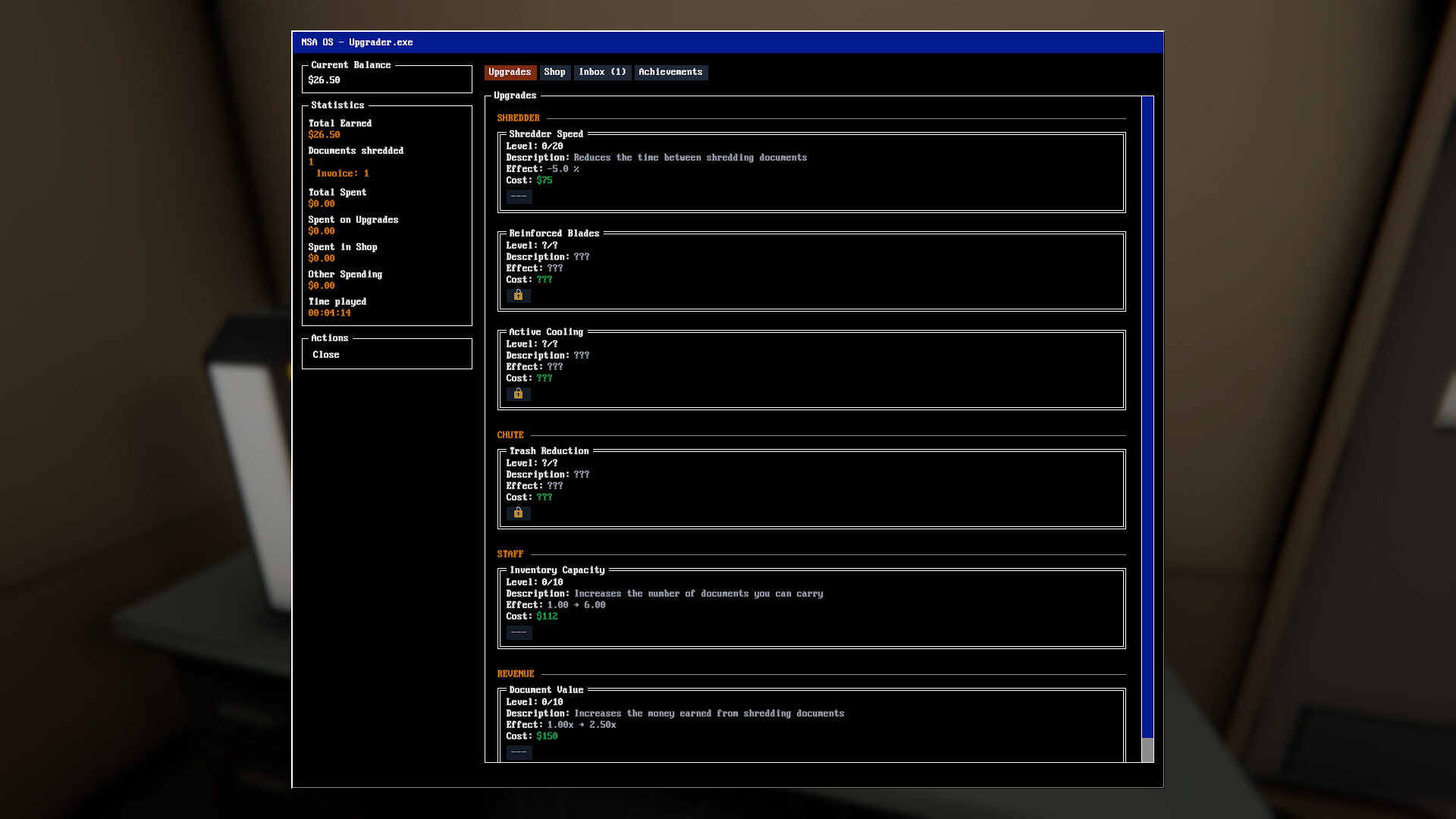Open the Shop tab
Viewport: 1456px width, 819px height.
(x=554, y=72)
